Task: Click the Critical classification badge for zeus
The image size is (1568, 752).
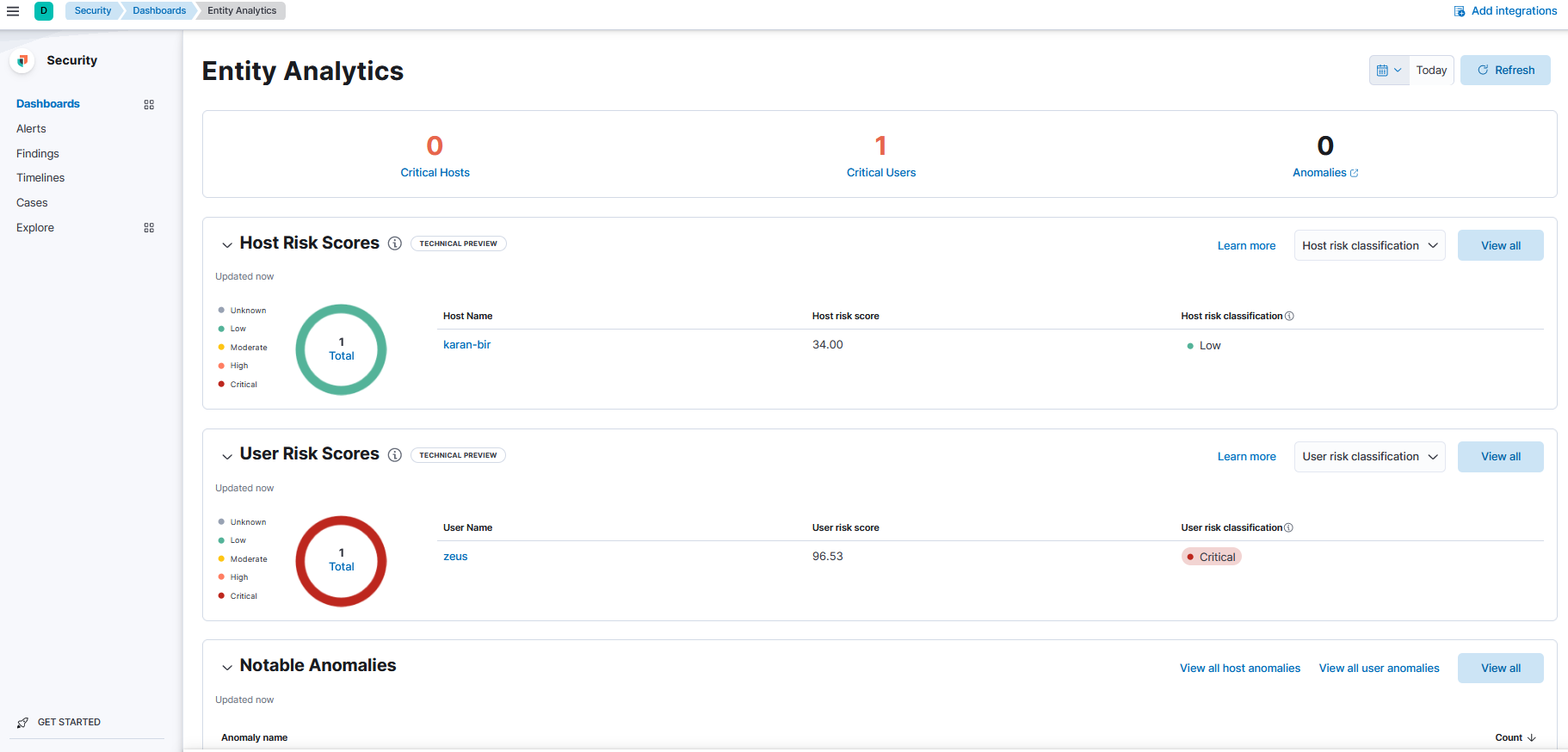Action: pos(1211,558)
